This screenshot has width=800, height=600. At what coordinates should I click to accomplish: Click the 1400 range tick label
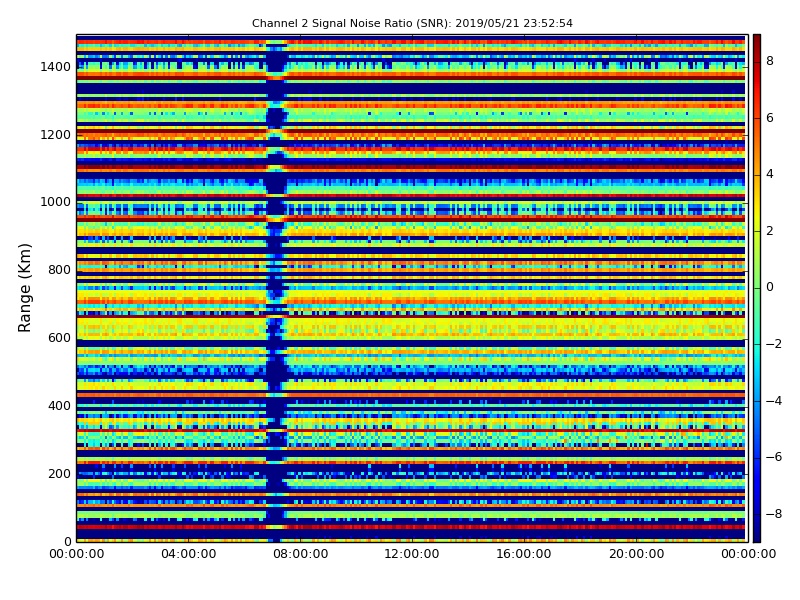(x=56, y=67)
